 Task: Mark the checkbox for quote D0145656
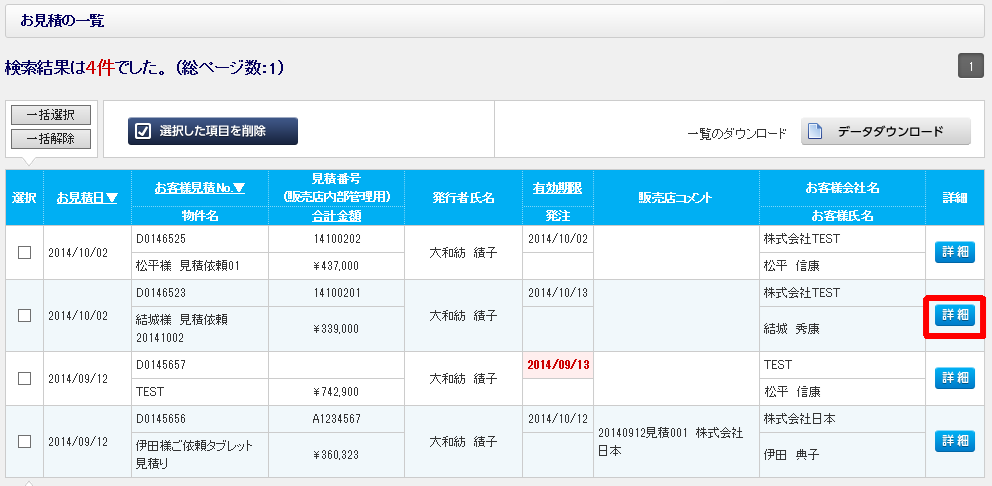[24, 441]
